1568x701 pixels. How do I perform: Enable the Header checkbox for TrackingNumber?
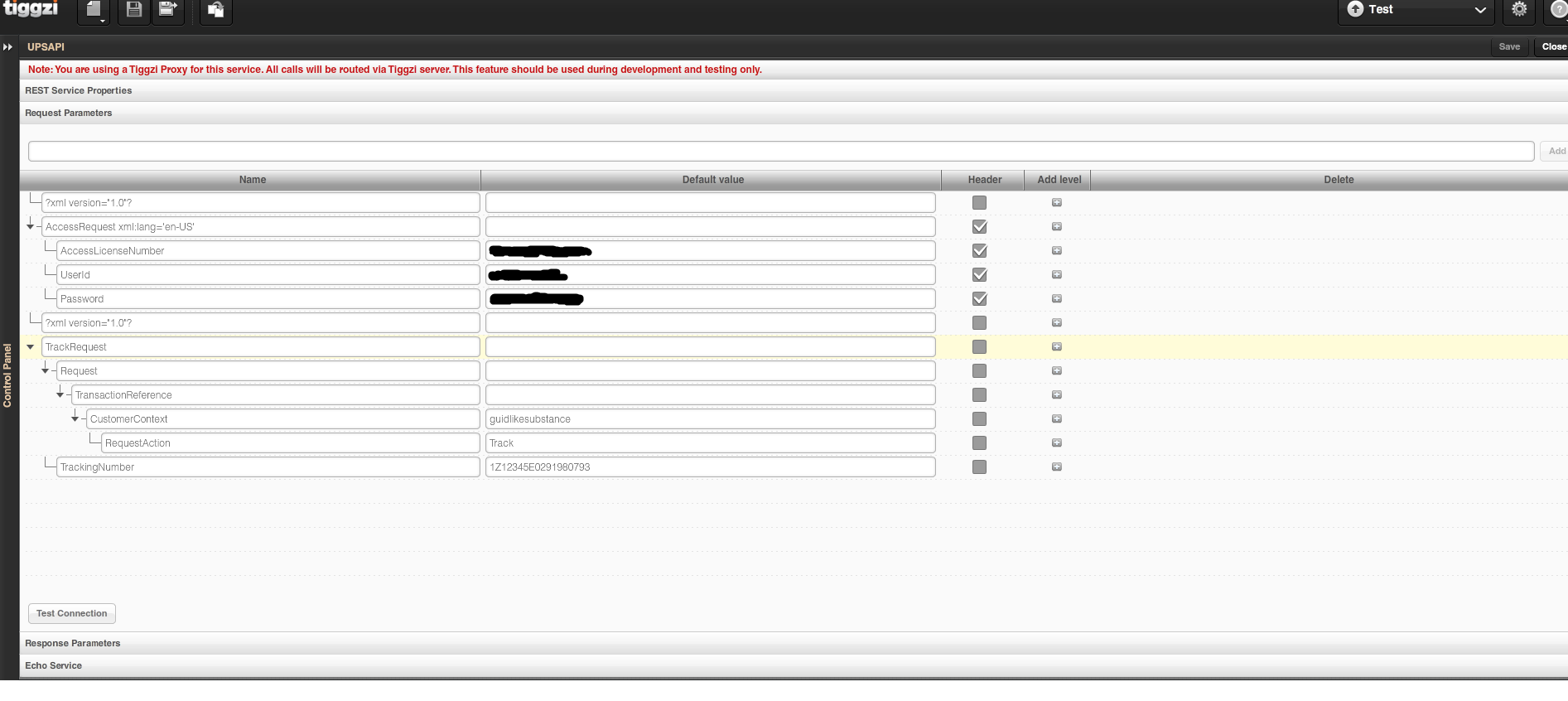979,467
